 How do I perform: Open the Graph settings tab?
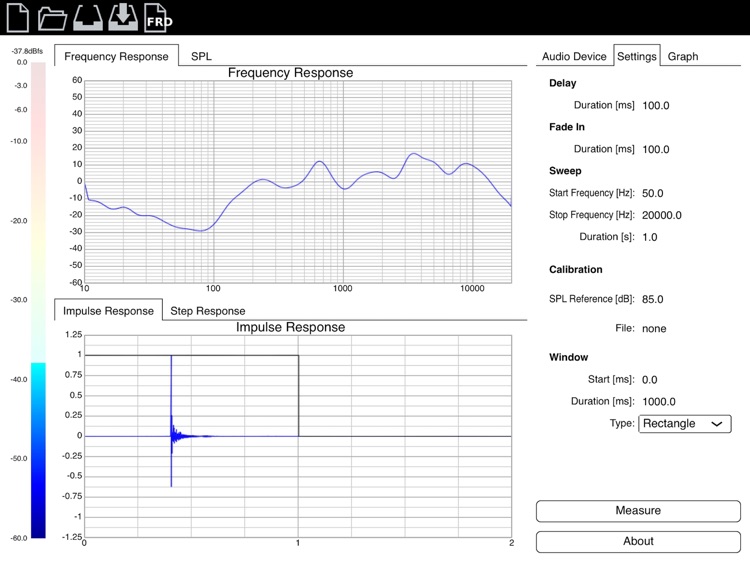pos(683,56)
